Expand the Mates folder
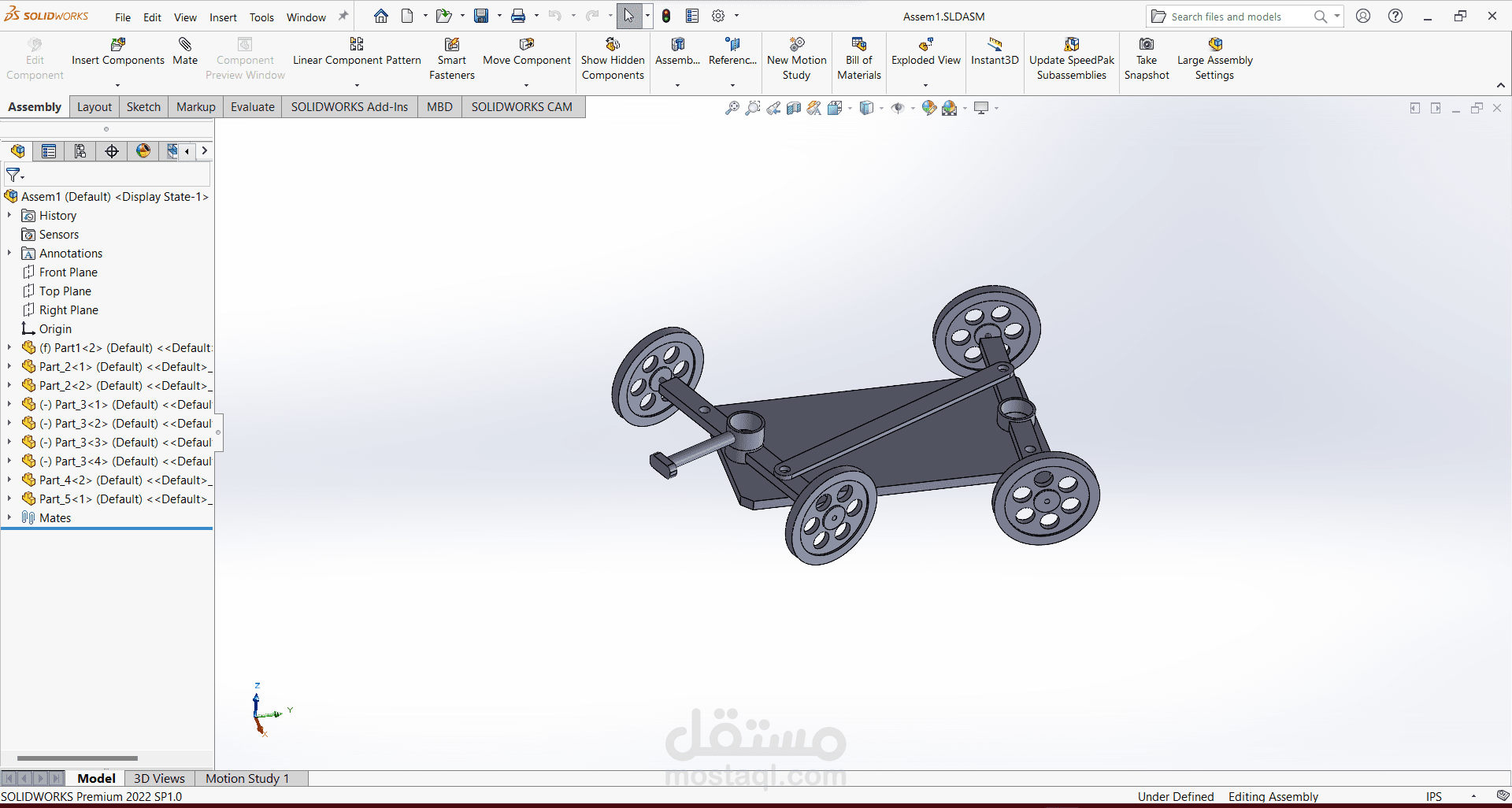The width and height of the screenshot is (1512, 808). click(9, 517)
